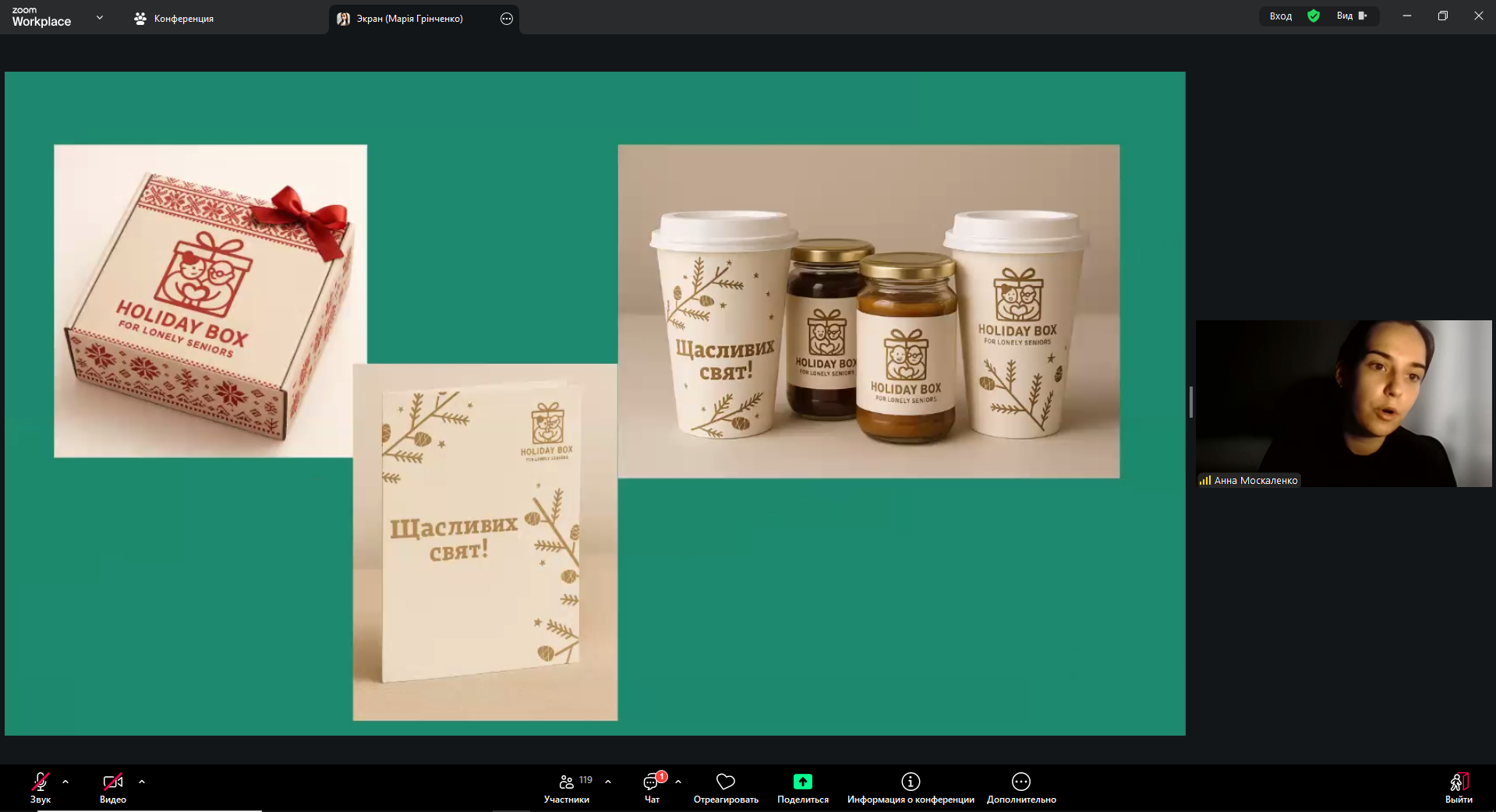Open the Чат chat panel
Screen dimensions: 1496x812
coord(652,787)
